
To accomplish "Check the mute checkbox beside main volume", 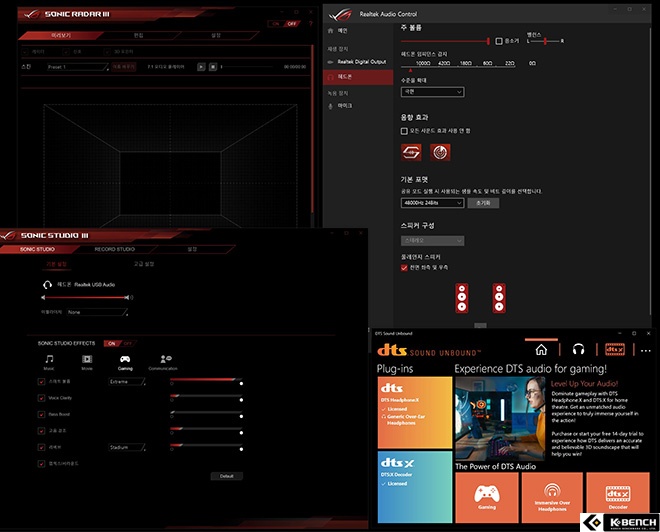I will [499, 41].
